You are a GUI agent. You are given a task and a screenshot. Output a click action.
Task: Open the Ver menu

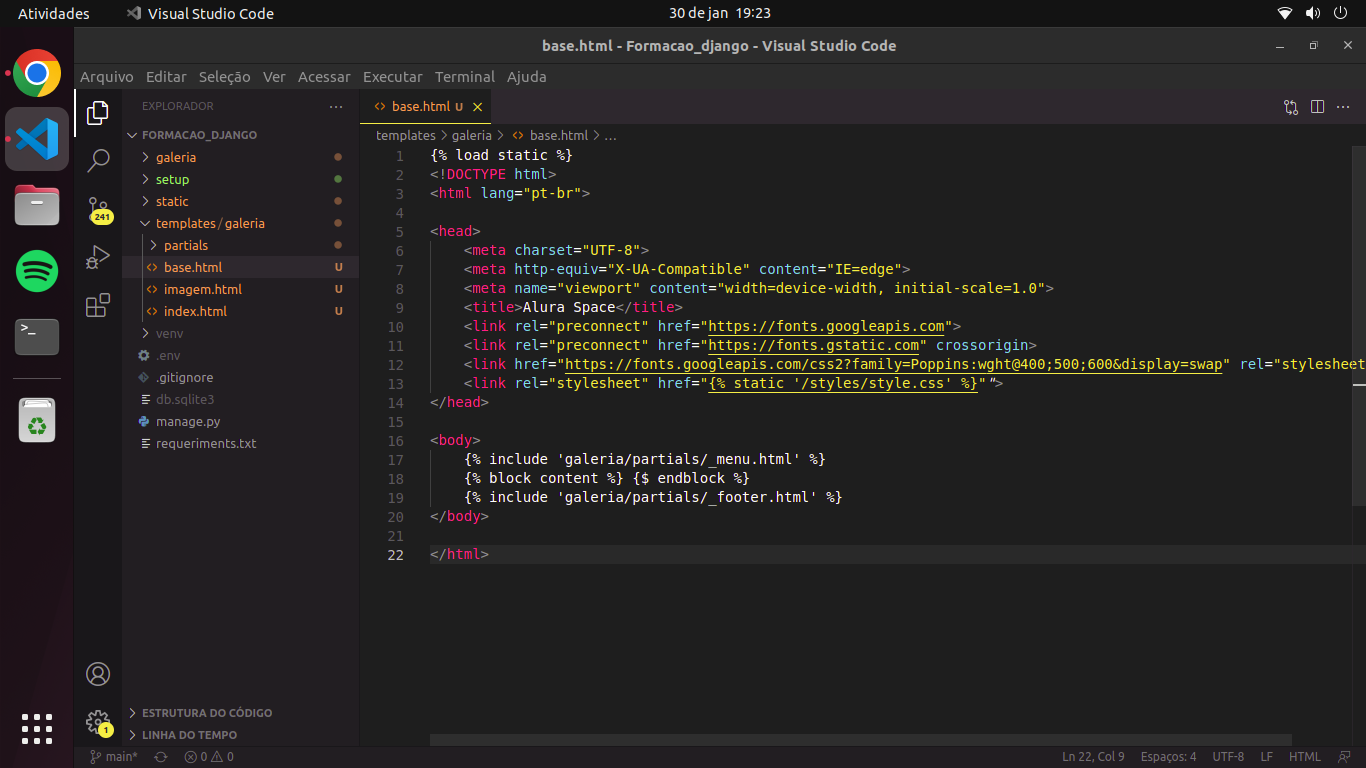tap(274, 77)
